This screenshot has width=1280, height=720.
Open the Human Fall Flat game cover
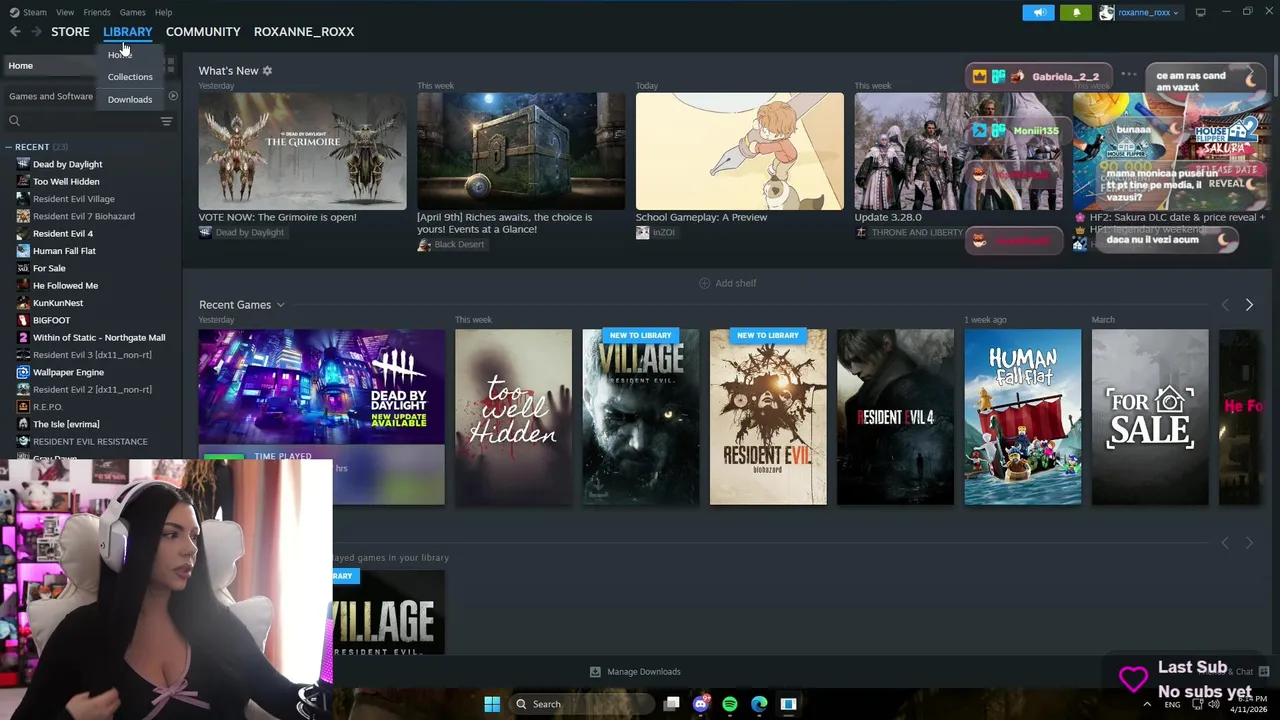1022,417
